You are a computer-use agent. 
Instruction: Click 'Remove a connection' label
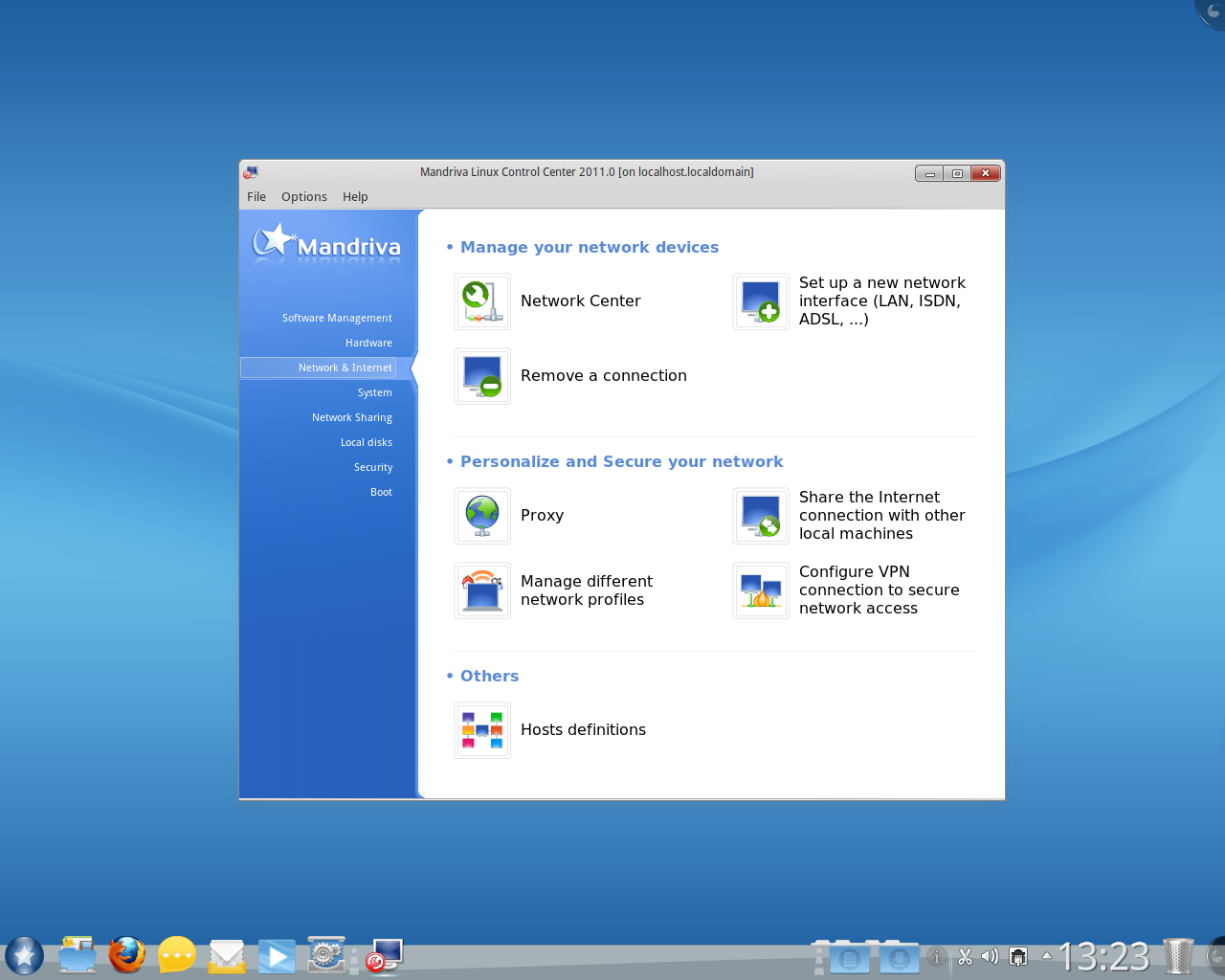coord(604,376)
